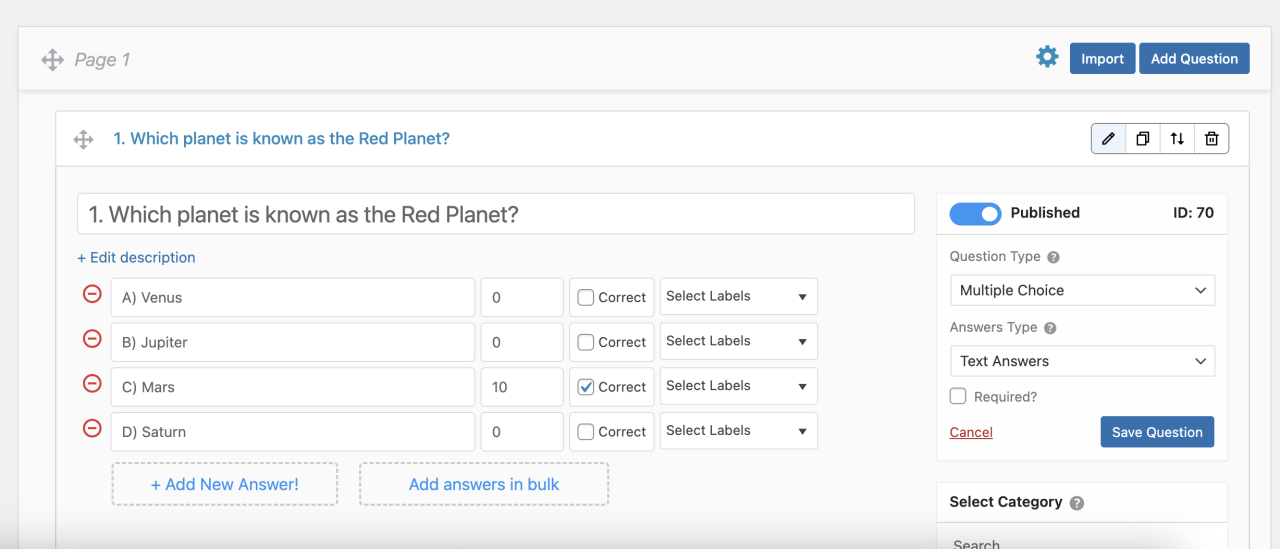Enable the Required? checkbox

pyautogui.click(x=958, y=396)
